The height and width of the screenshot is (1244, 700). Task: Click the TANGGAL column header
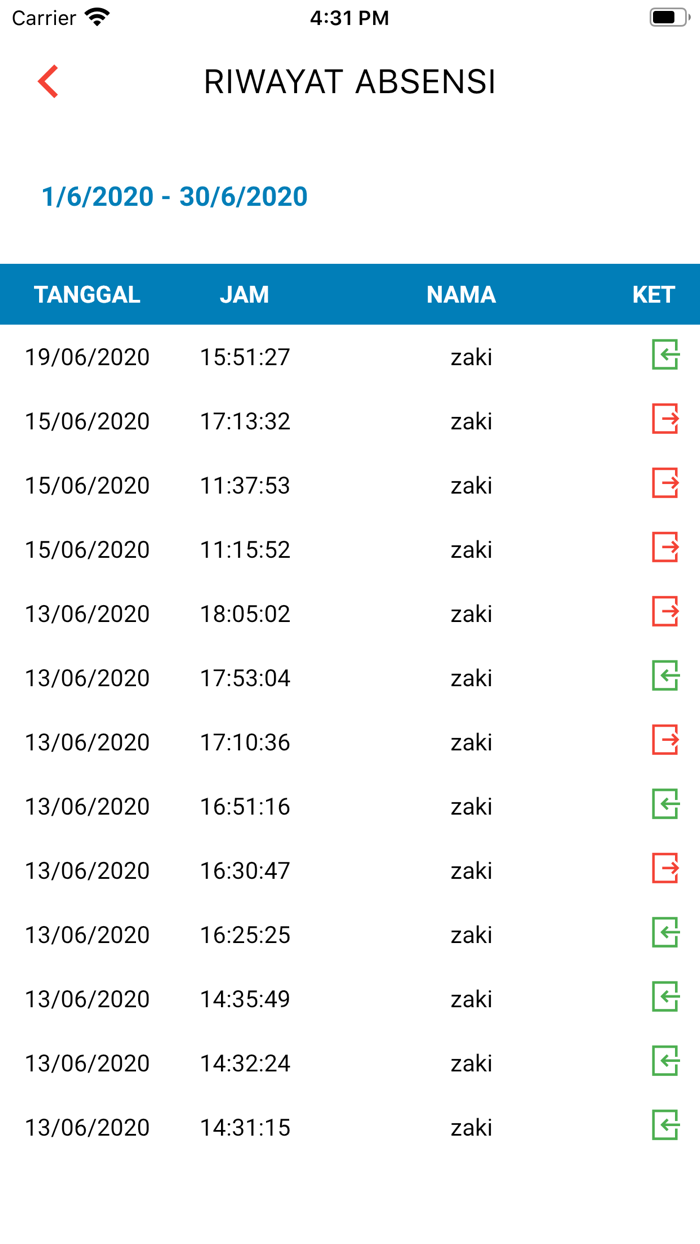click(87, 294)
